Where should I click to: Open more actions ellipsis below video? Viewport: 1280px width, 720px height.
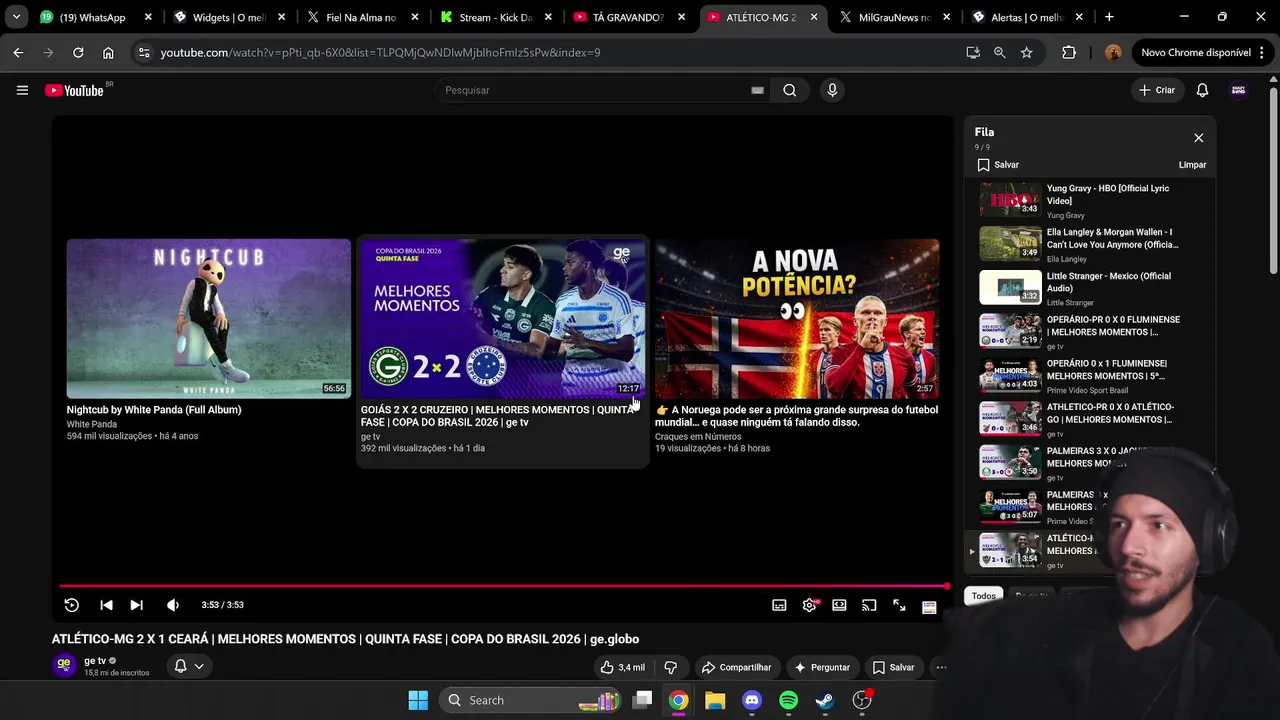[x=941, y=667]
